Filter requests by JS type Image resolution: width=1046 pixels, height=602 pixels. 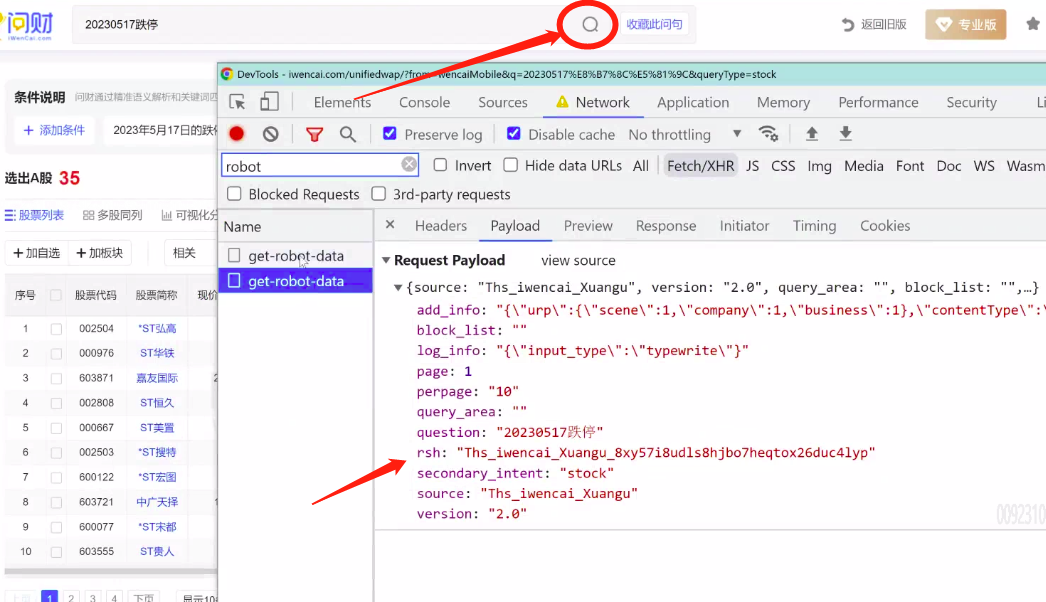[752, 166]
